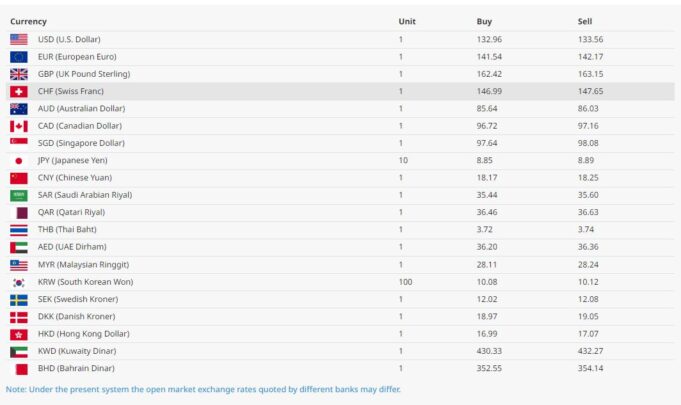Select the AUD (Australian Dollar) label
The height and width of the screenshot is (405, 681).
[x=81, y=108]
